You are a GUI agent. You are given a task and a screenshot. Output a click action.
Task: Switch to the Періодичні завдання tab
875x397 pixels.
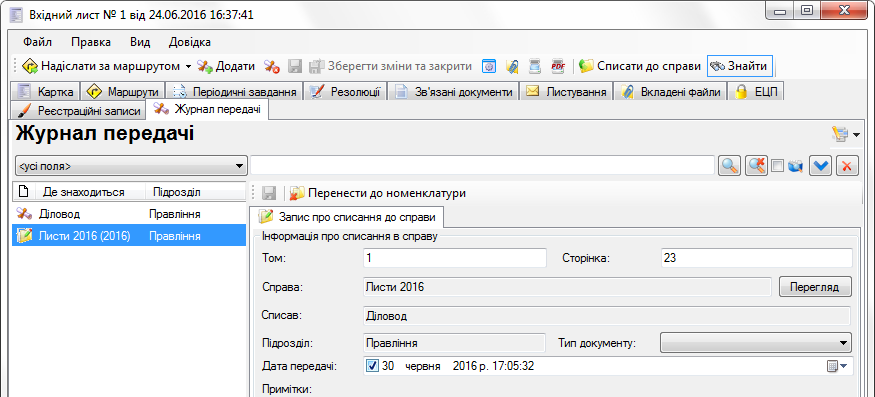click(x=235, y=92)
